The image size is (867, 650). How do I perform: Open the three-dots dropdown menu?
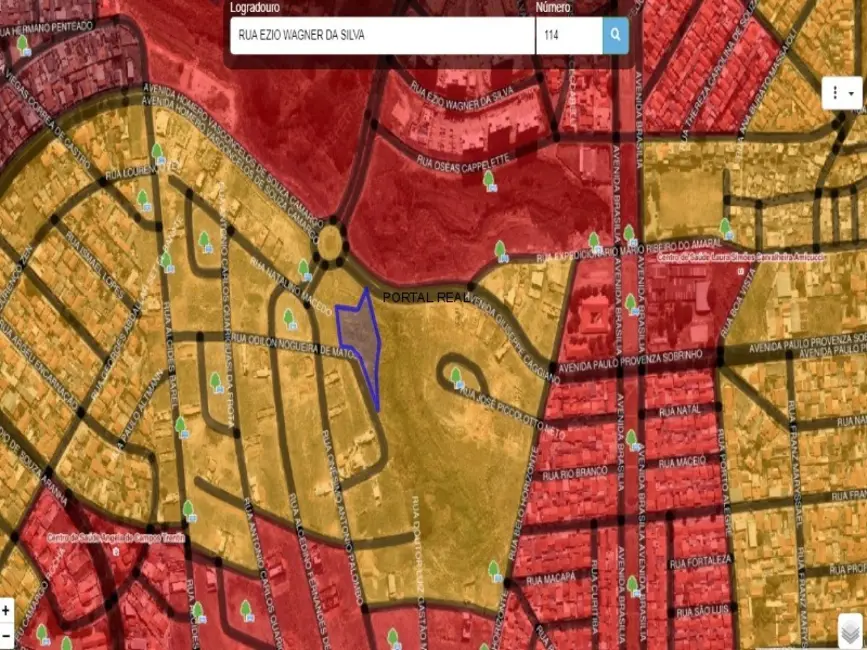(x=841, y=93)
